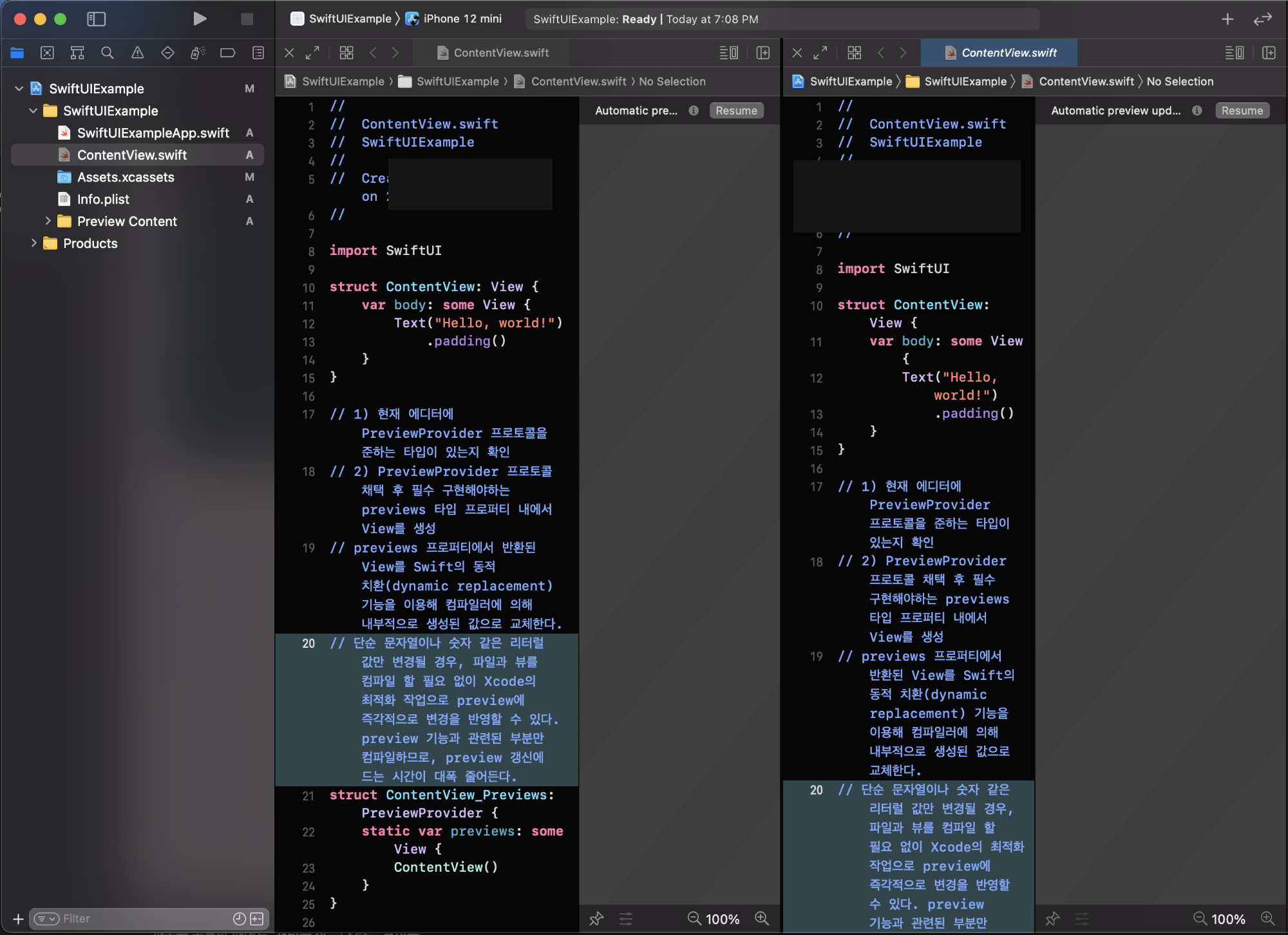This screenshot has height=935, width=1288.
Task: Open the Source Control navigator icon
Action: pyautogui.click(x=47, y=53)
